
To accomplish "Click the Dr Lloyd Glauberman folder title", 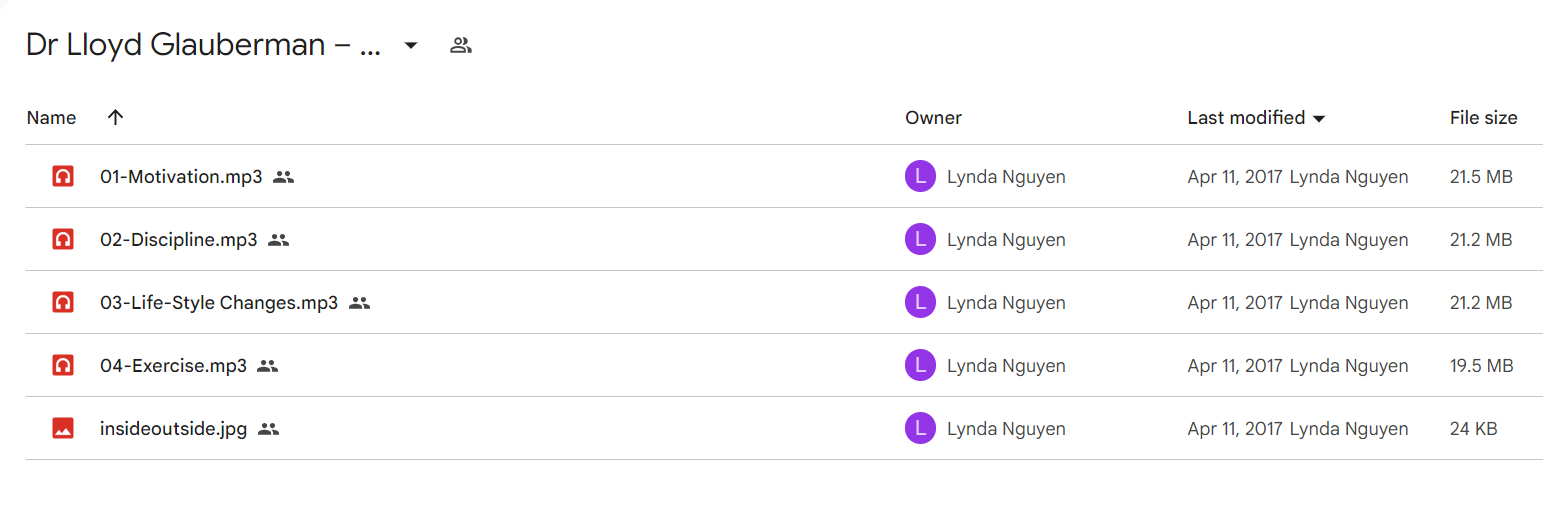I will (203, 45).
